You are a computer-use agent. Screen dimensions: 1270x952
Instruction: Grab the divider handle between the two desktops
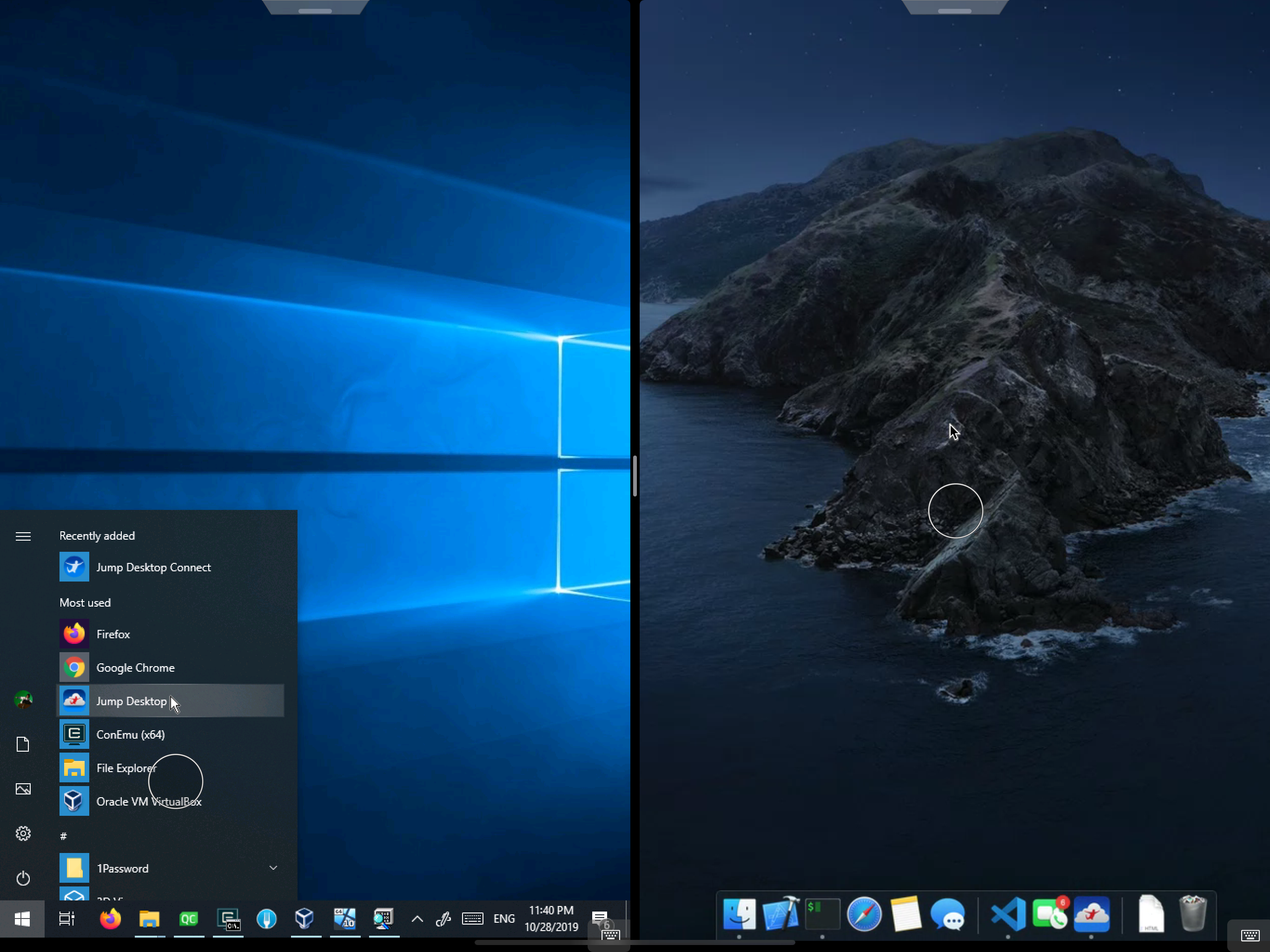(x=635, y=476)
